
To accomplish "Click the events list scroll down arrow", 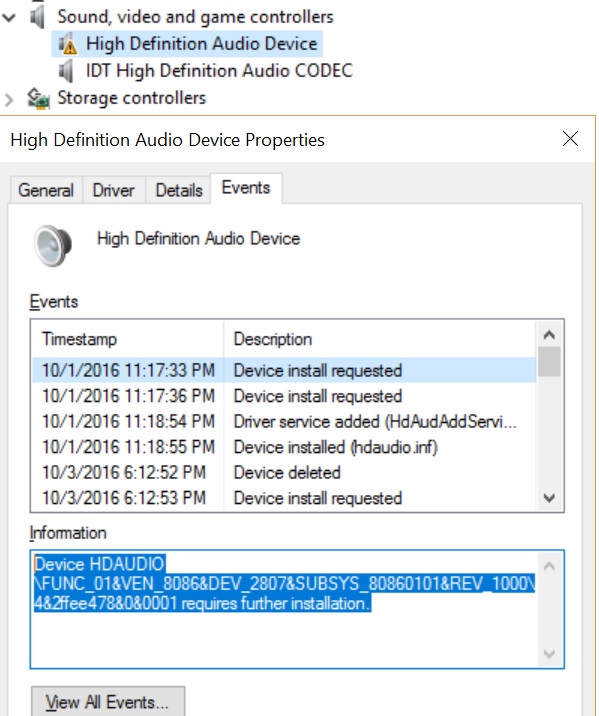I will point(549,498).
